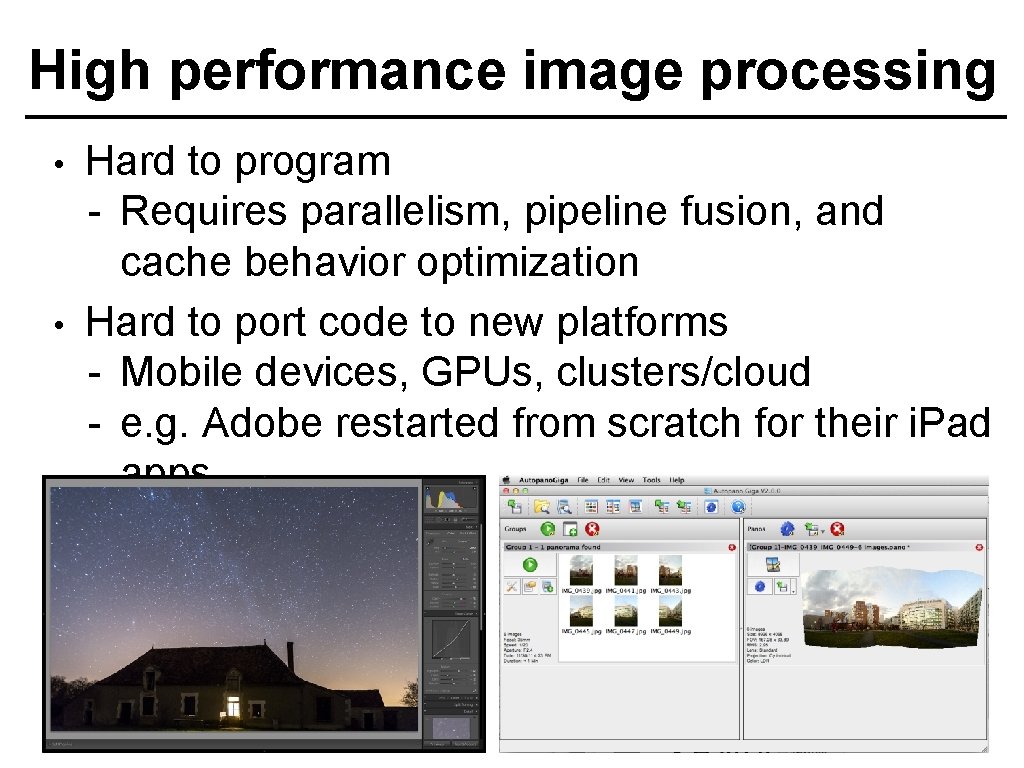This screenshot has height=768, width=1024.
Task: Click the folder browse icon with magnifier
Action: (x=542, y=506)
